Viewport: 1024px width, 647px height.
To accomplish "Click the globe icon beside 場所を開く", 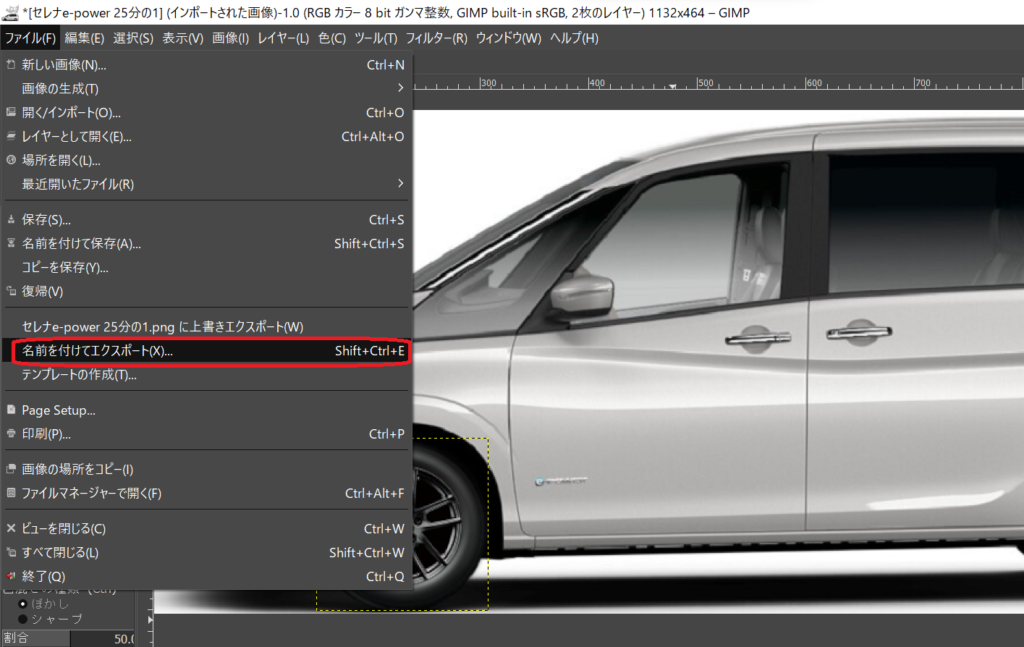I will pos(11,160).
